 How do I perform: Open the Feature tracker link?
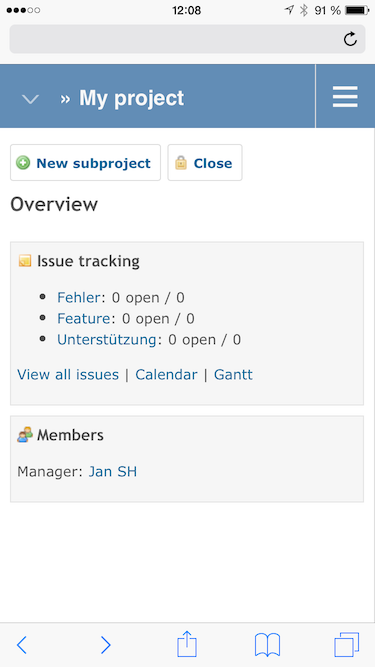point(84,319)
